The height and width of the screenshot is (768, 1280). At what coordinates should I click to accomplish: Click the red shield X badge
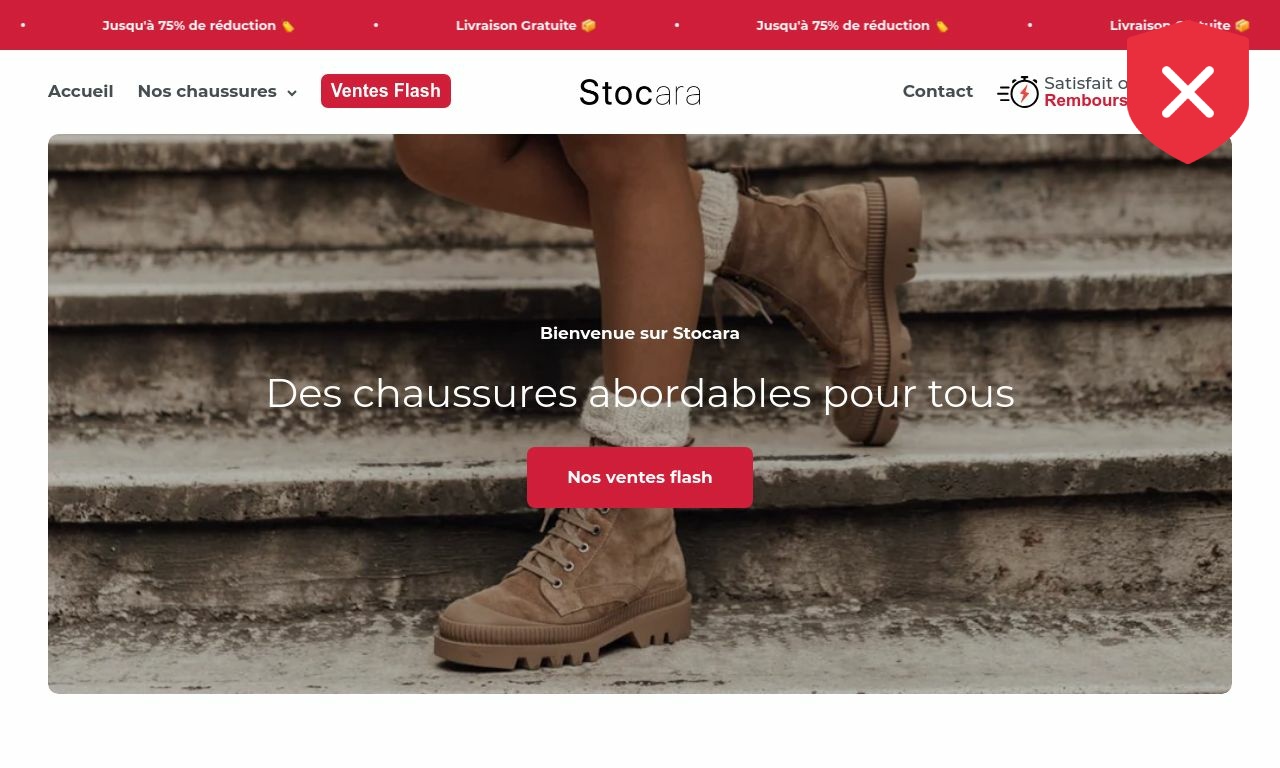1188,92
